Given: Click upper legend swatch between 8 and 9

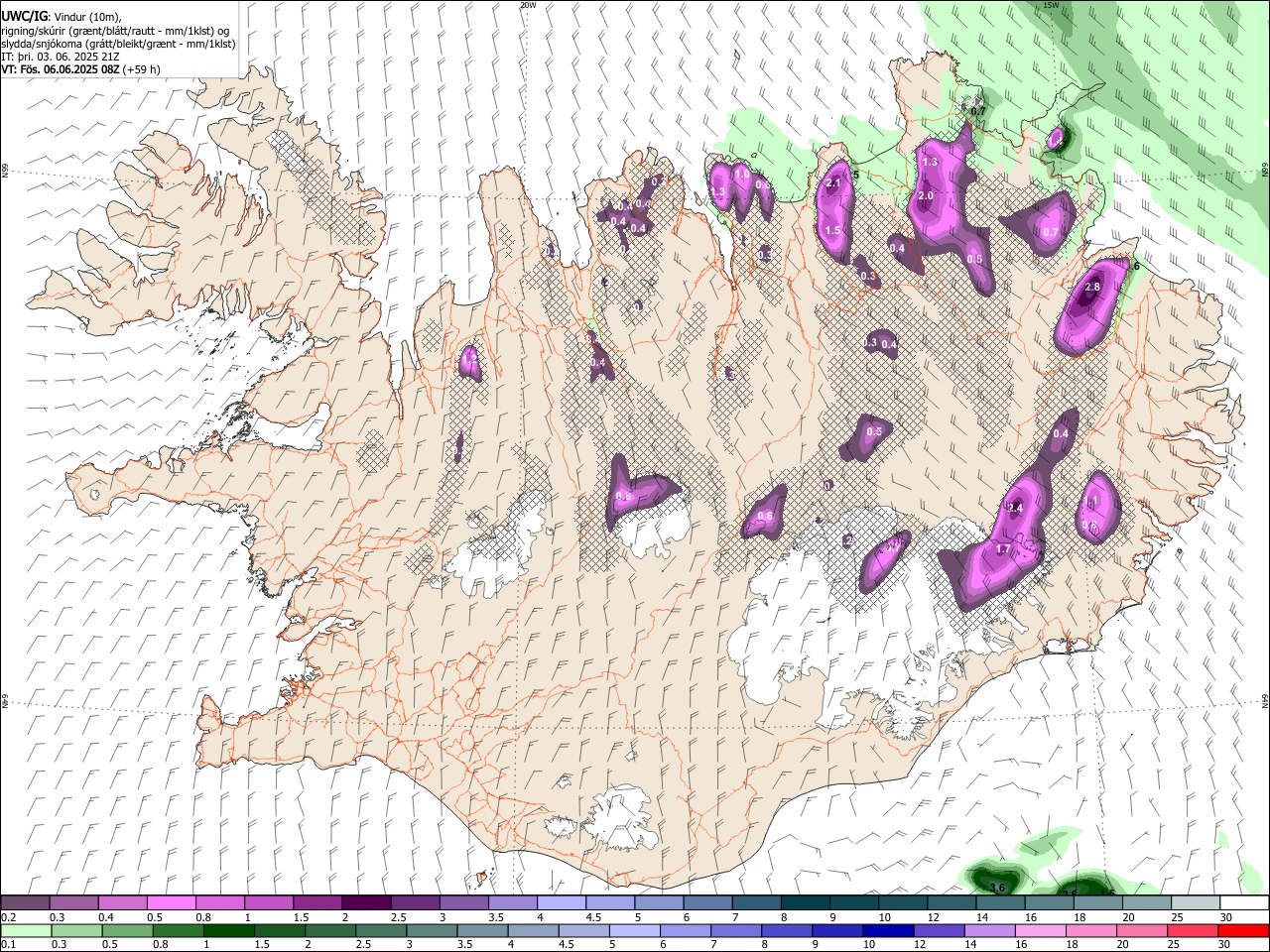Looking at the screenshot, I should point(805,903).
